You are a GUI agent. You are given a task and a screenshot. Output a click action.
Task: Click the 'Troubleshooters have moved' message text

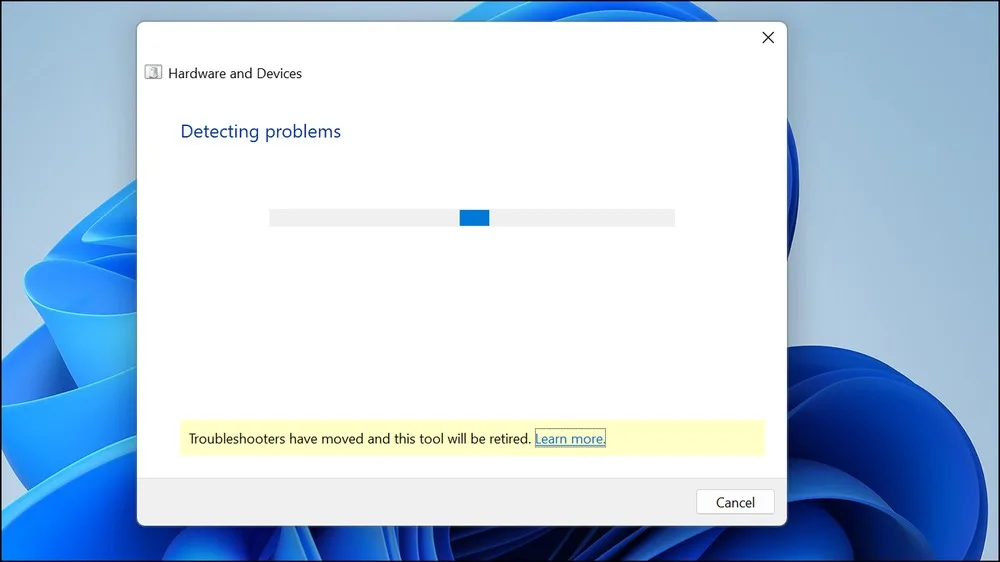pos(360,438)
